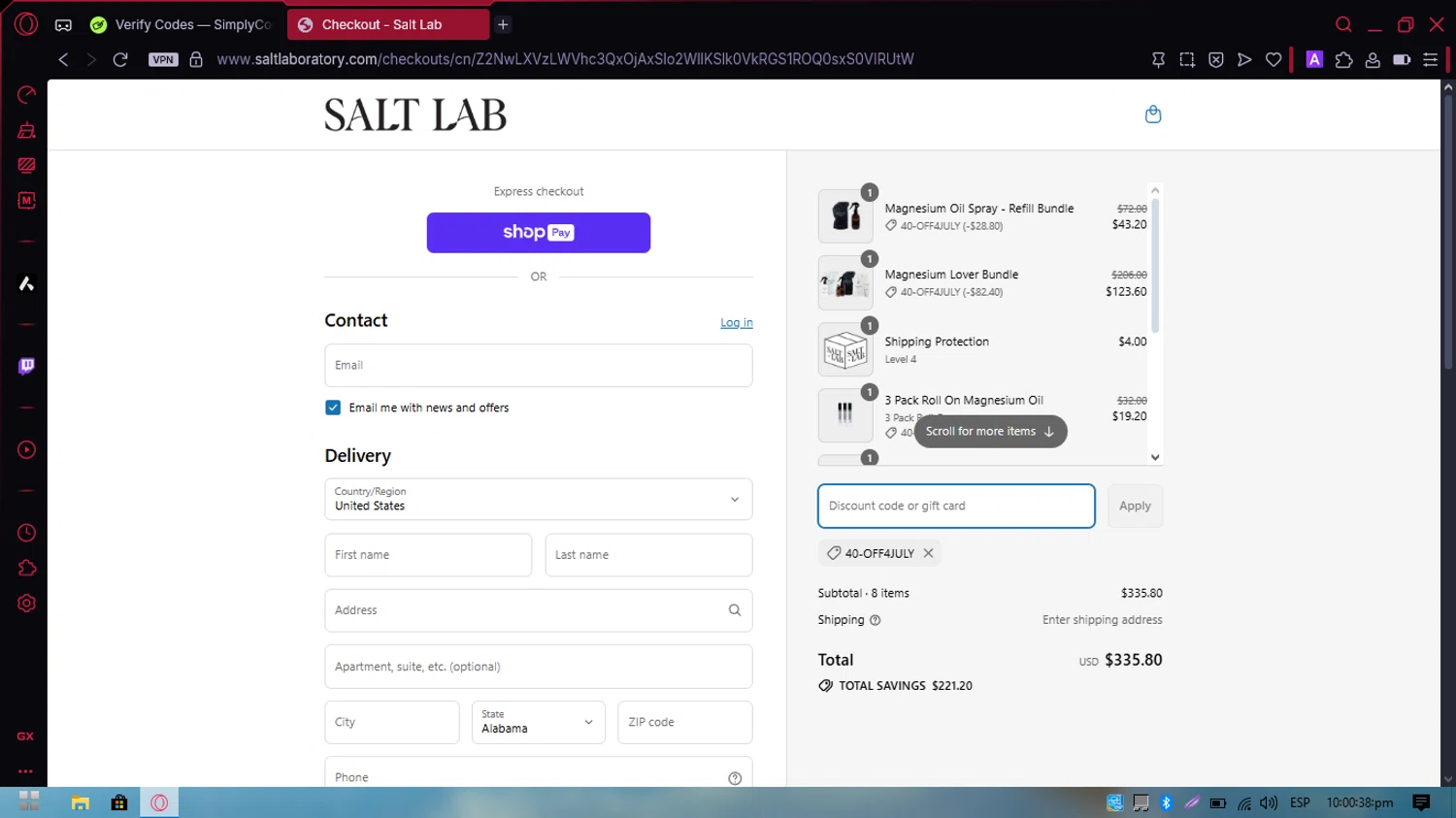Open the shopping bag cart icon
1456x818 pixels.
(x=1153, y=115)
